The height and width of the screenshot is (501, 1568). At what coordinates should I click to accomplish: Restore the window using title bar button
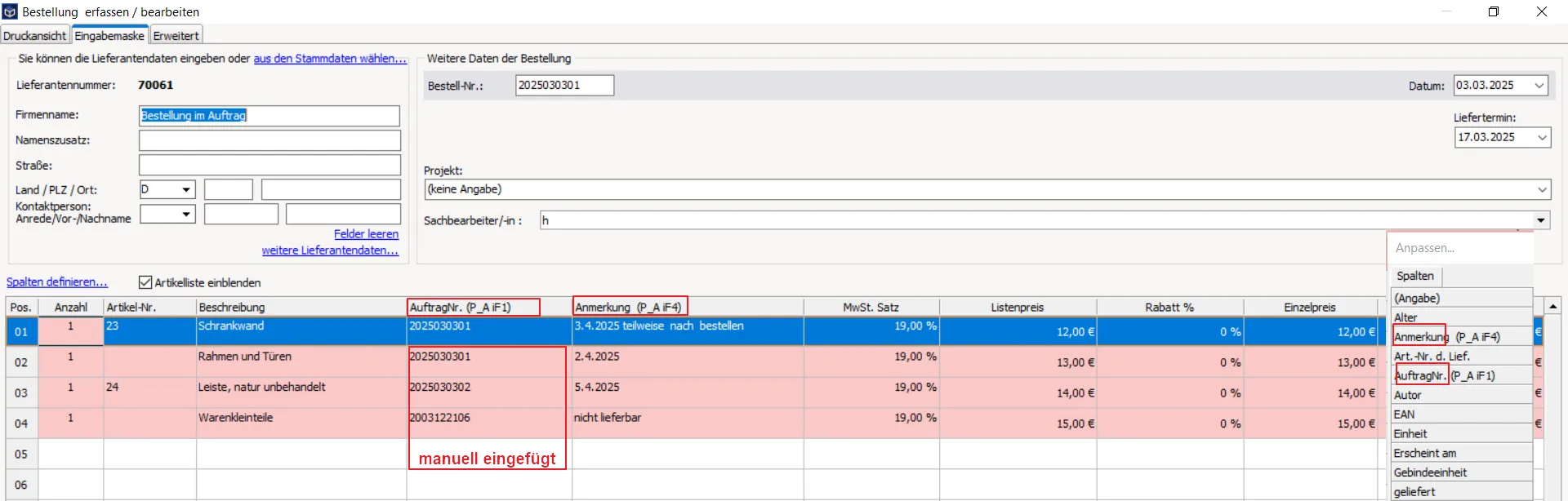(x=1494, y=11)
